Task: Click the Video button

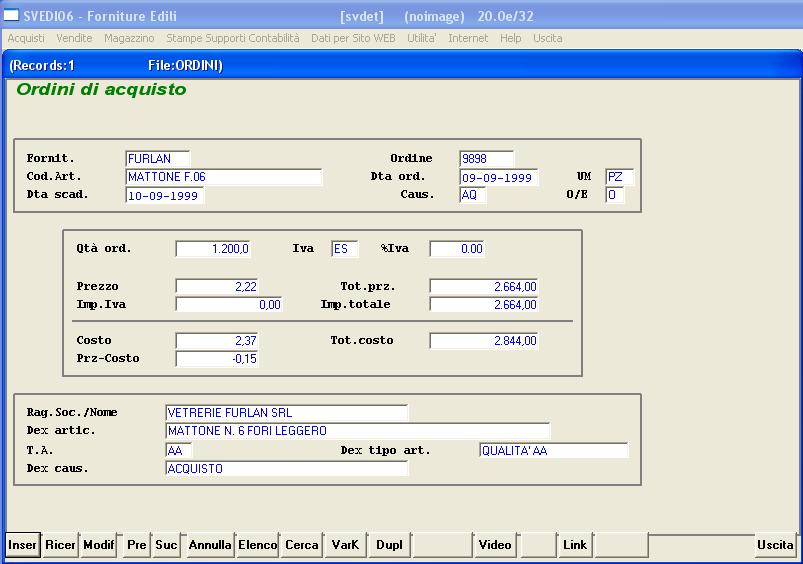Action: 495,545
